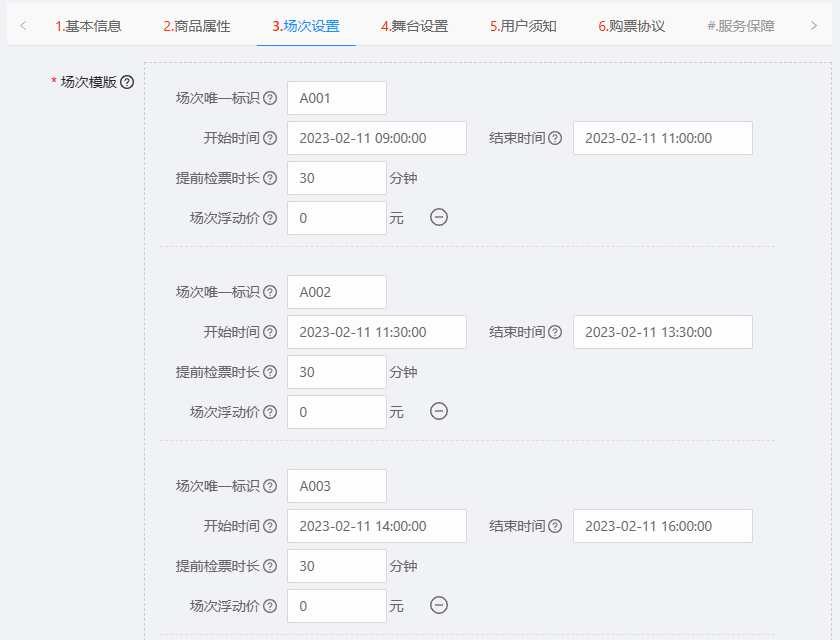The image size is (840, 640).
Task: Open start time picker showing 2023-02-11 09:00:00
Action: pyautogui.click(x=377, y=138)
